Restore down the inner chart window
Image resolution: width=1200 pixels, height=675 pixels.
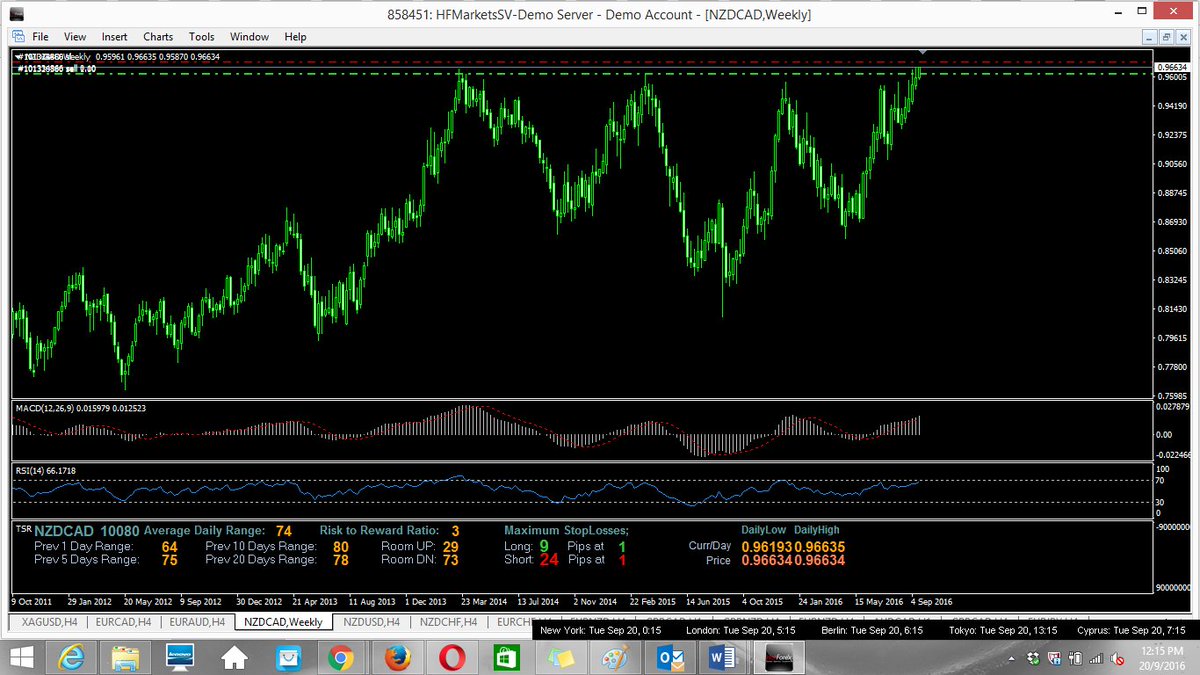point(1168,37)
